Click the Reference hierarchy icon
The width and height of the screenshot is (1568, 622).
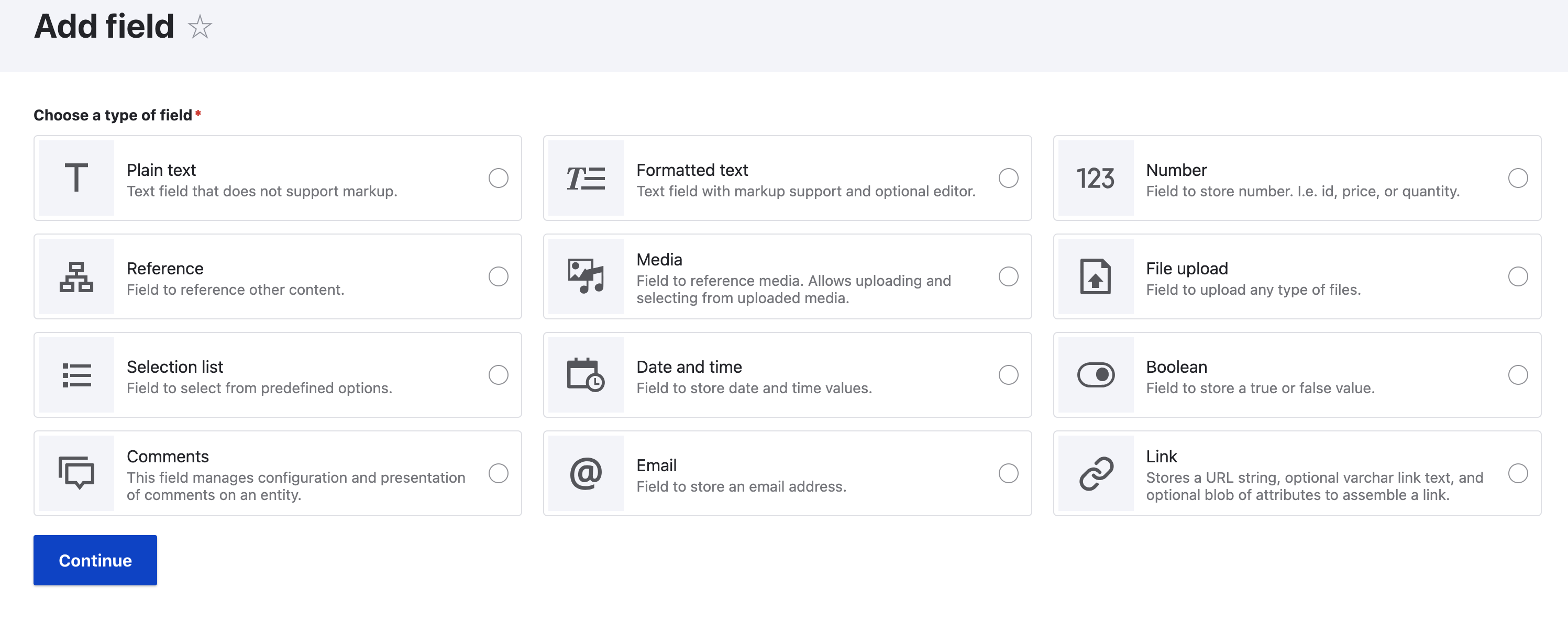(76, 276)
